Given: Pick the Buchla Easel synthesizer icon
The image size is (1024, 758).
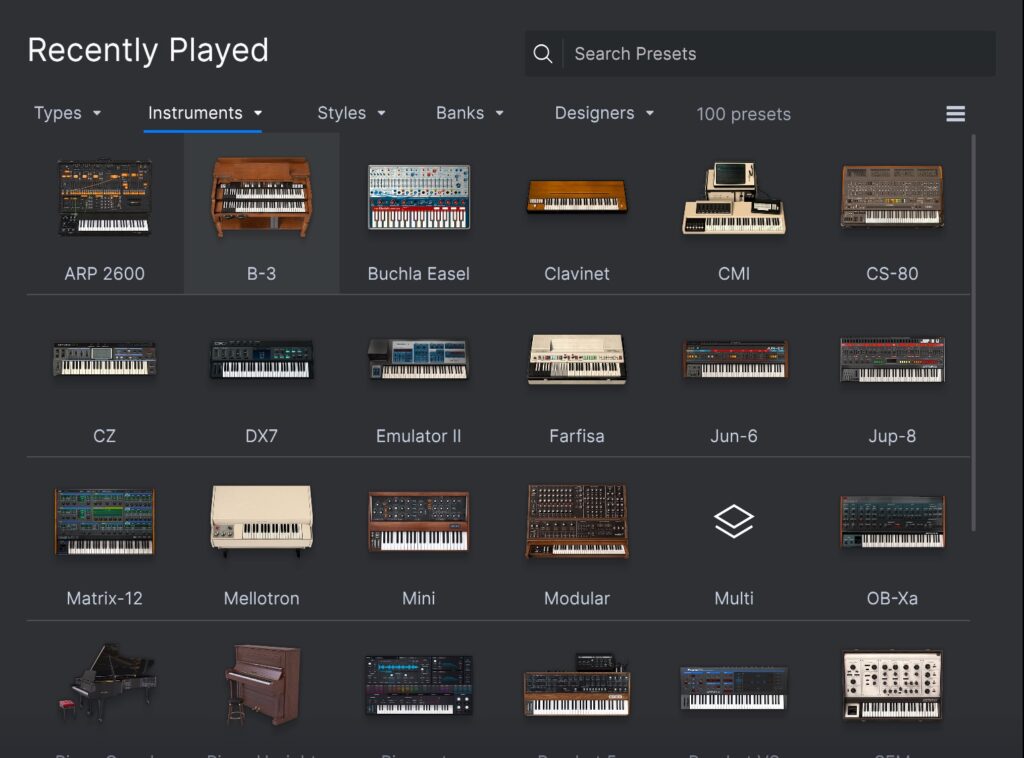Looking at the screenshot, I should pos(418,197).
